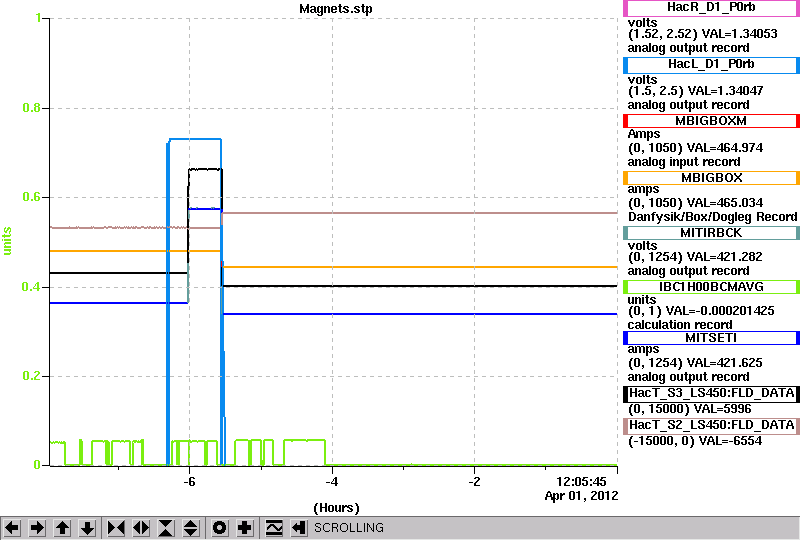800x540 pixels.
Task: Click the return-to-scrolling arrow icon
Action: pyautogui.click(x=299, y=527)
